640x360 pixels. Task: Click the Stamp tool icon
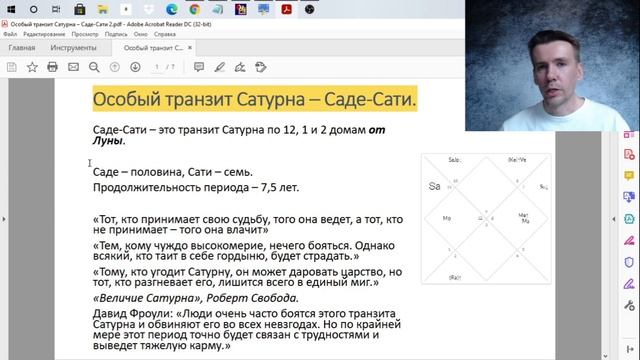pyautogui.click(x=261, y=67)
